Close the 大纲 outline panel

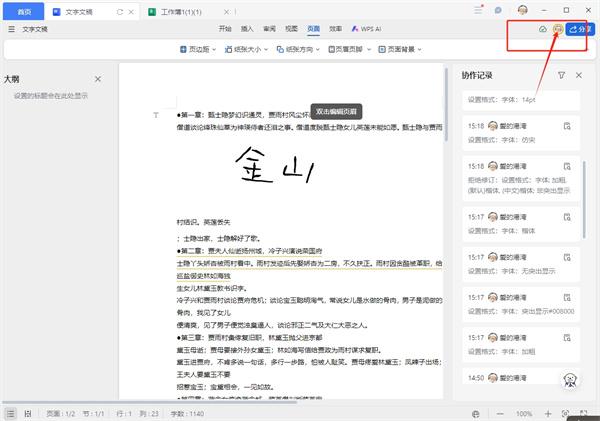97,78
